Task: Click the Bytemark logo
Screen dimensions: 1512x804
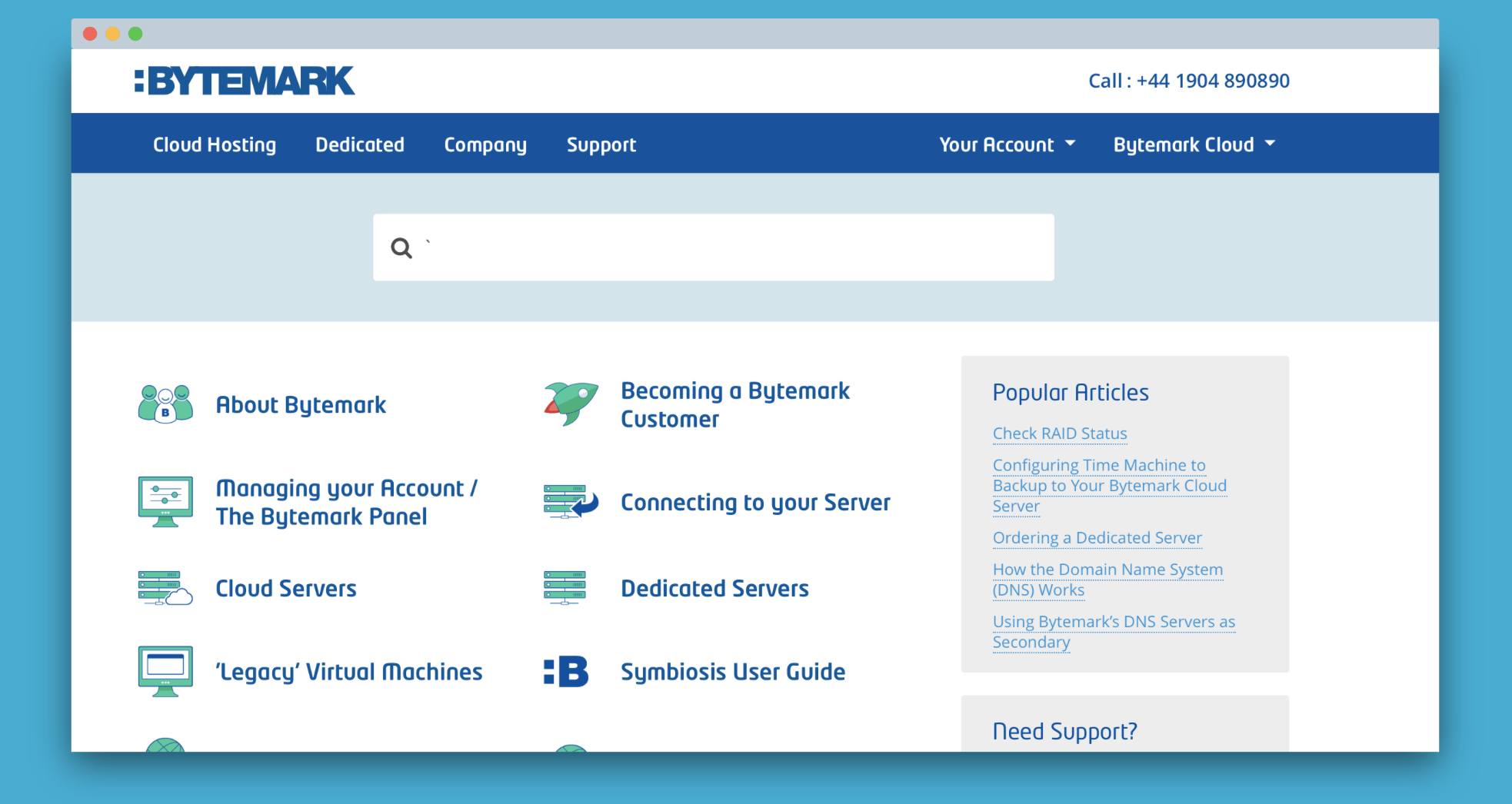Action: click(x=245, y=81)
